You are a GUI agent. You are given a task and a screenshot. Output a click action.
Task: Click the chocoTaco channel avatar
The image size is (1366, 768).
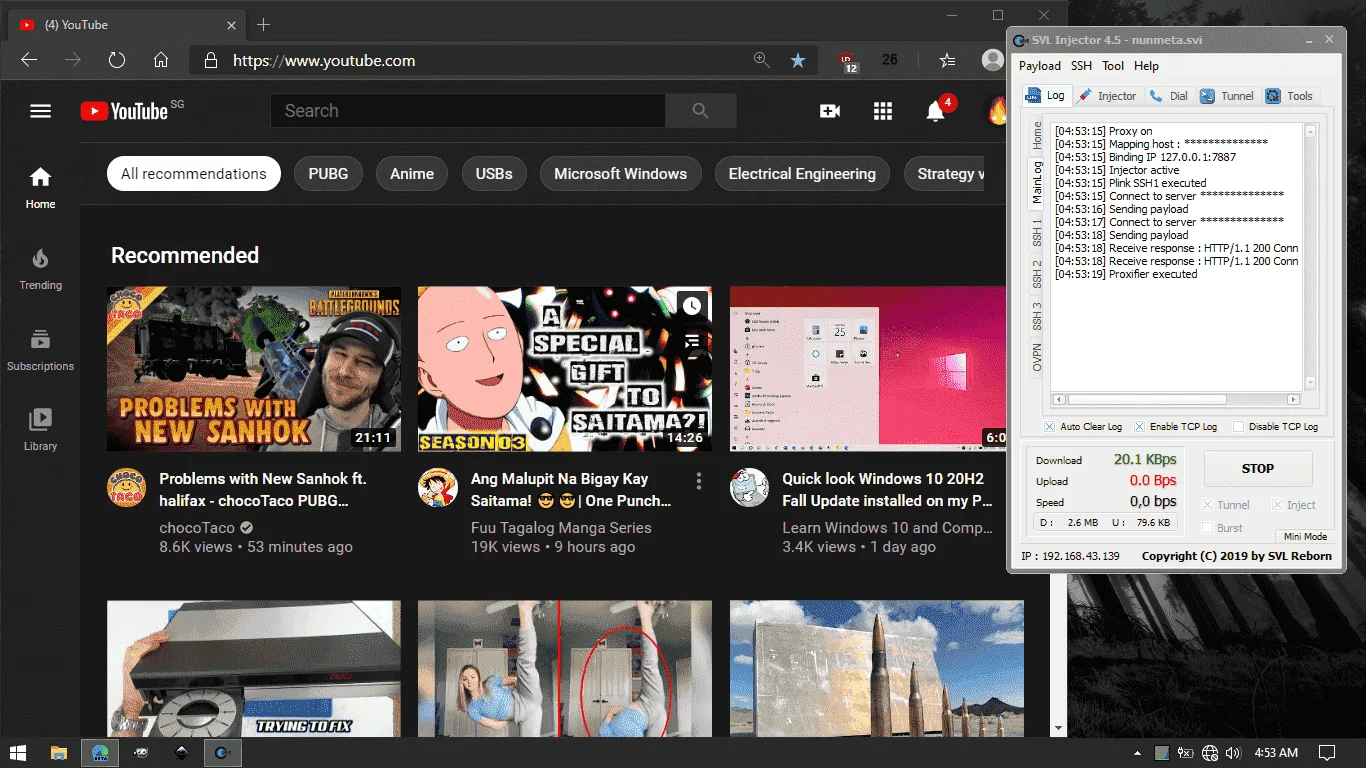tap(127, 488)
